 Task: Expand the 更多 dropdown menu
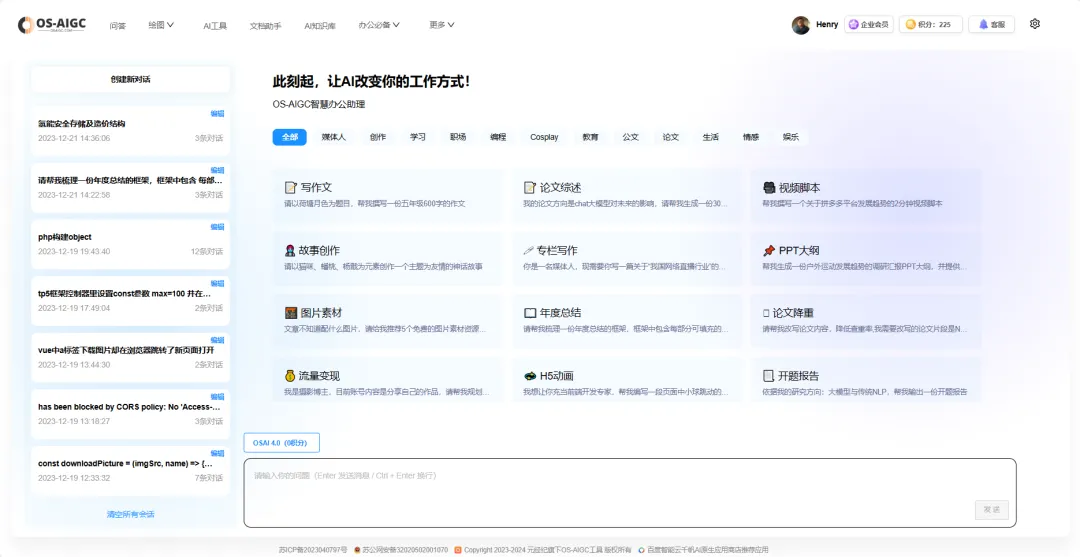coord(442,25)
